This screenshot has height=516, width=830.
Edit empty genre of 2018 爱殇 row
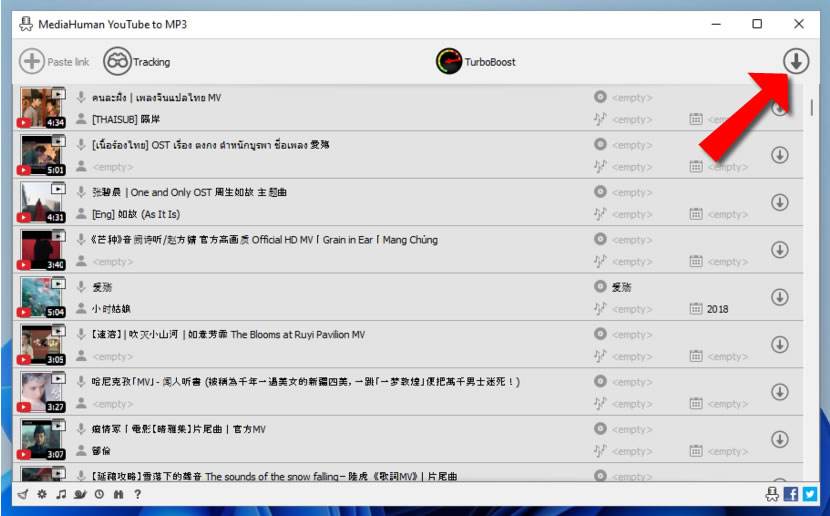632,309
